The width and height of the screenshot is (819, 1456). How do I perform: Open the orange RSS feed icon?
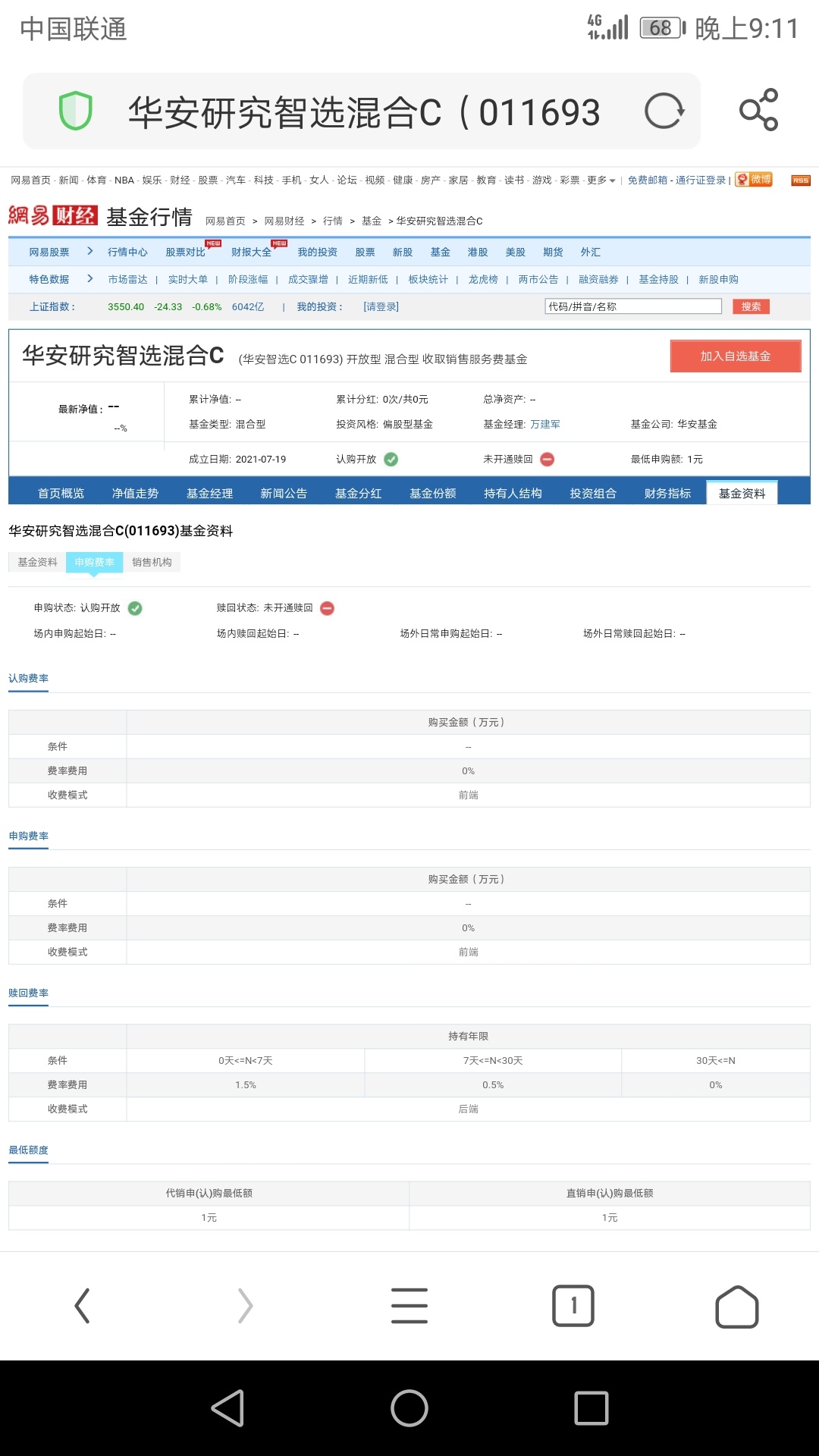[801, 180]
